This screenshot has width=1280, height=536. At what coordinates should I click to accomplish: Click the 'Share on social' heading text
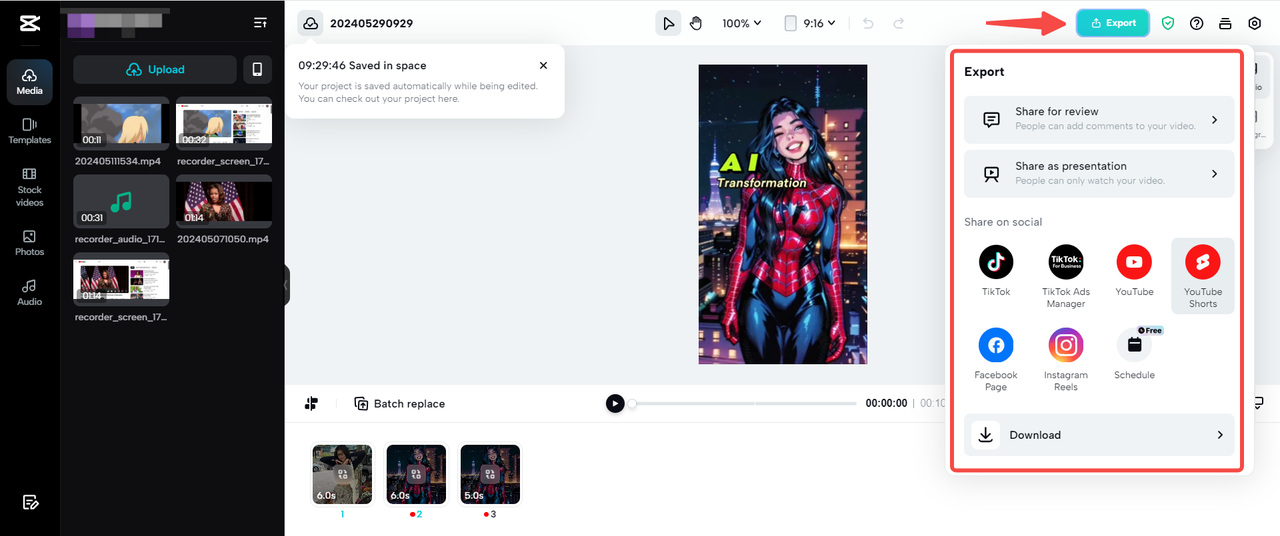(x=1003, y=222)
